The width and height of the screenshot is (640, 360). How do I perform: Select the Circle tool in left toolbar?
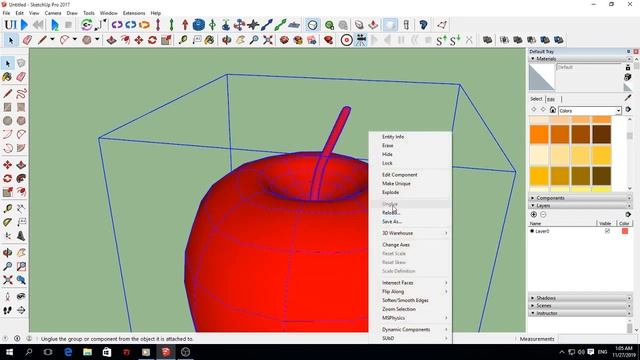coord(7,121)
